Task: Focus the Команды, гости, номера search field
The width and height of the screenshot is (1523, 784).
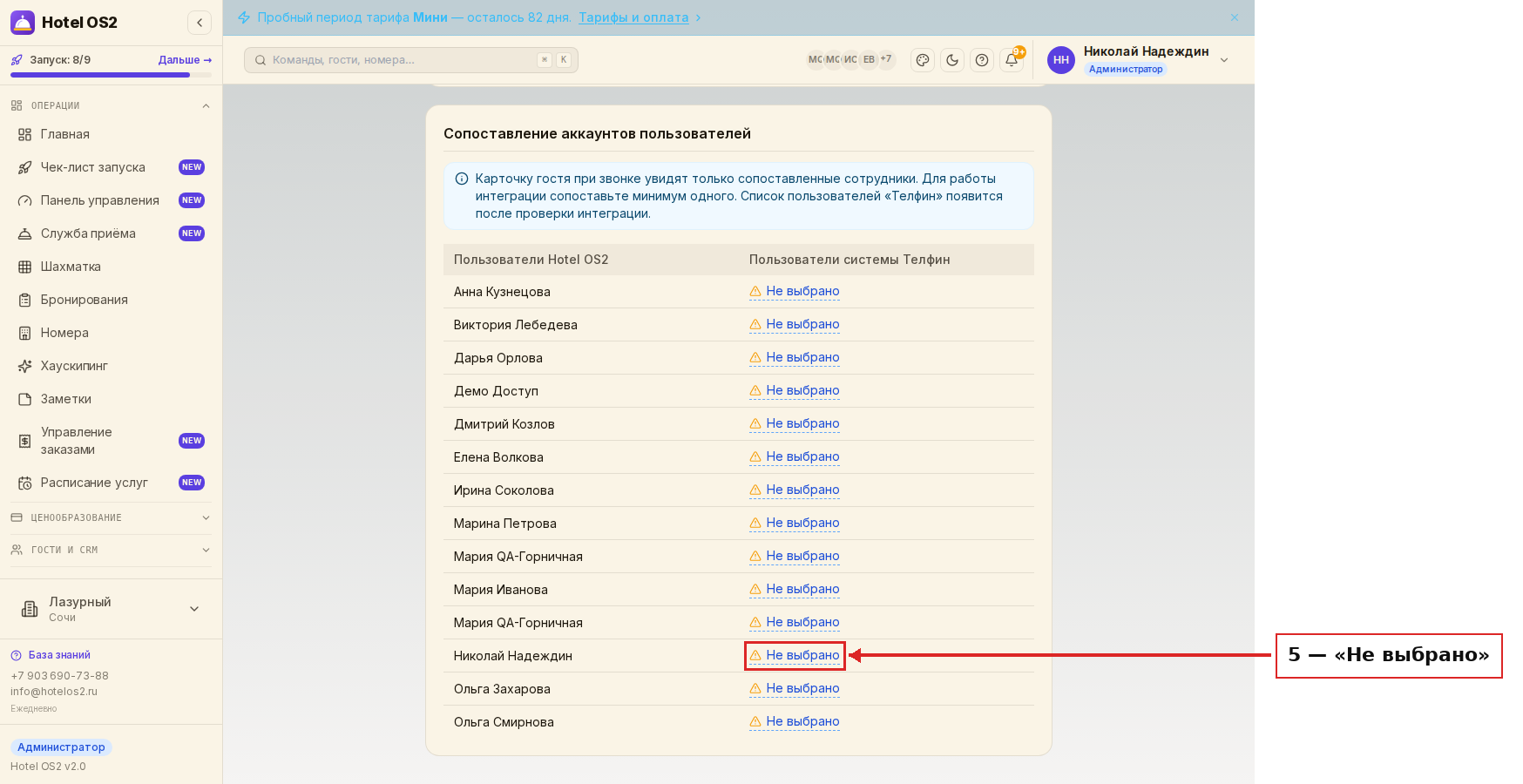Action: pyautogui.click(x=411, y=60)
